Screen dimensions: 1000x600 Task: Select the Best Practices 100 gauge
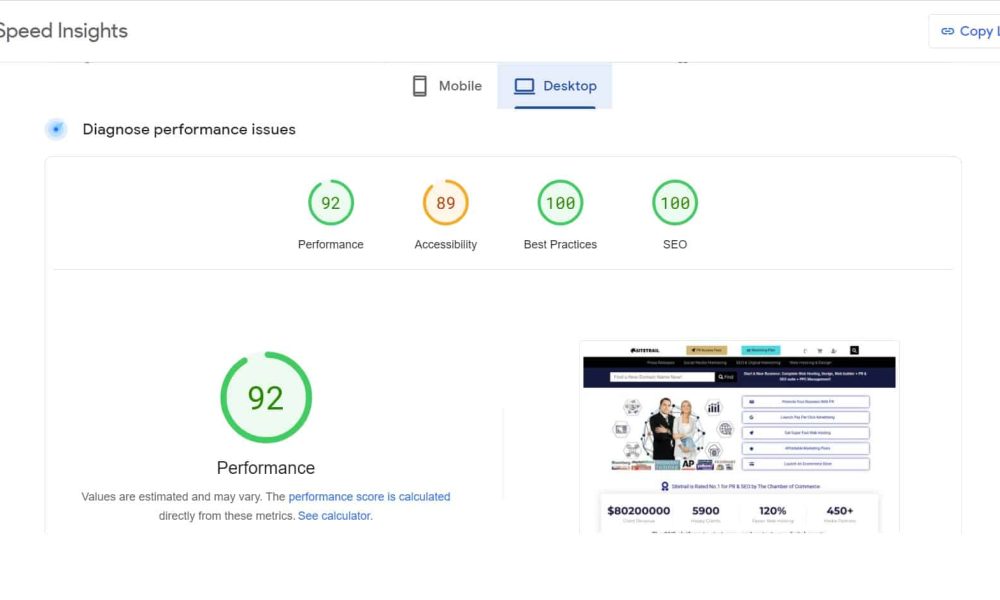click(x=560, y=203)
